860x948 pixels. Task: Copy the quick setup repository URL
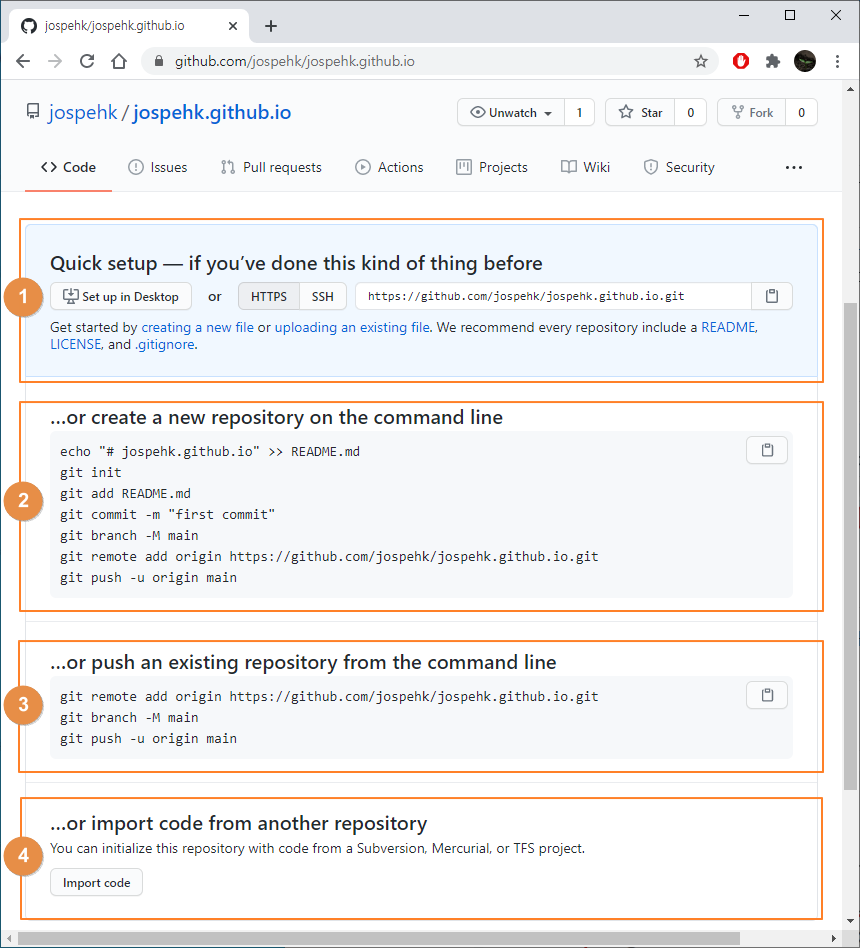tap(772, 296)
